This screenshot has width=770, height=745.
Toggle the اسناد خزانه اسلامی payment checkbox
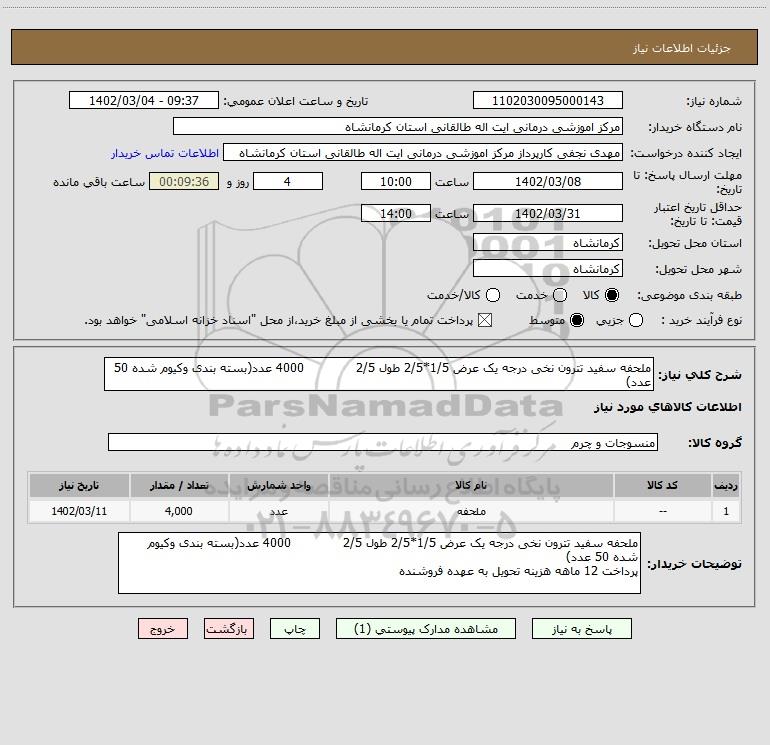coord(485,320)
